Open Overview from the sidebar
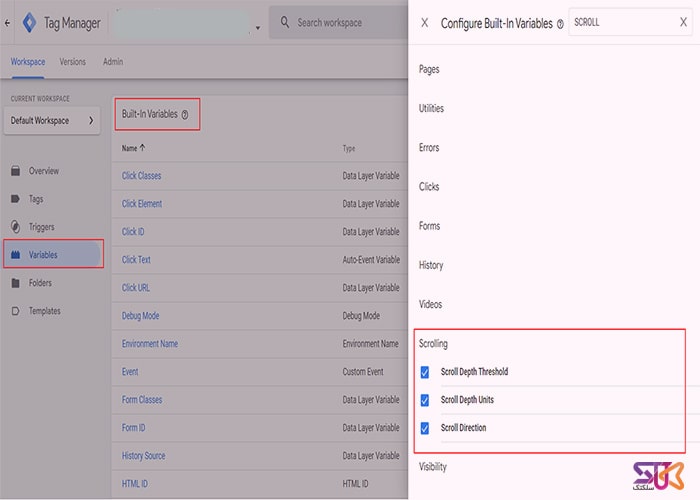This screenshot has width=700, height=500. pyautogui.click(x=44, y=171)
